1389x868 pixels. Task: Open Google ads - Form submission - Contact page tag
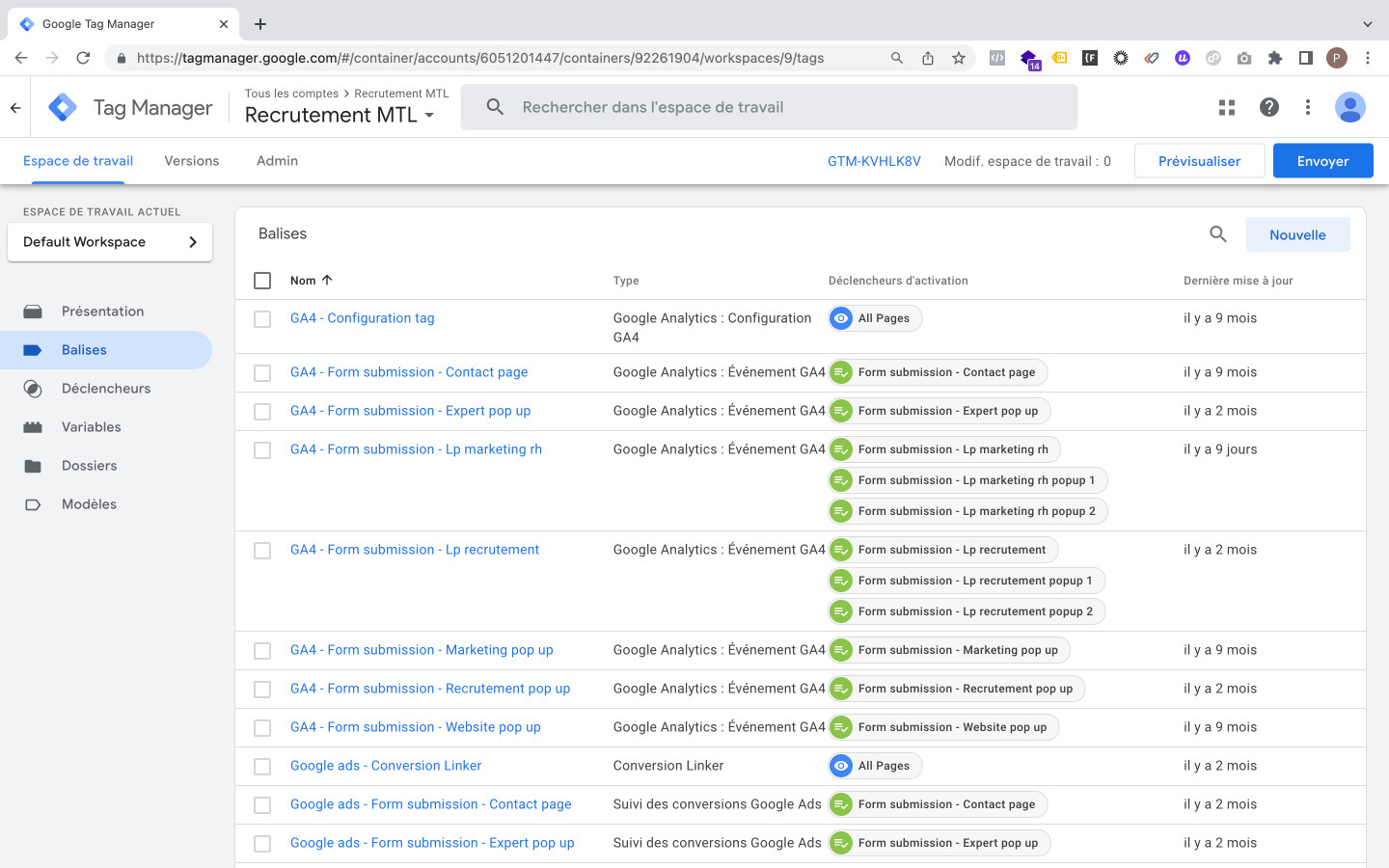[431, 804]
